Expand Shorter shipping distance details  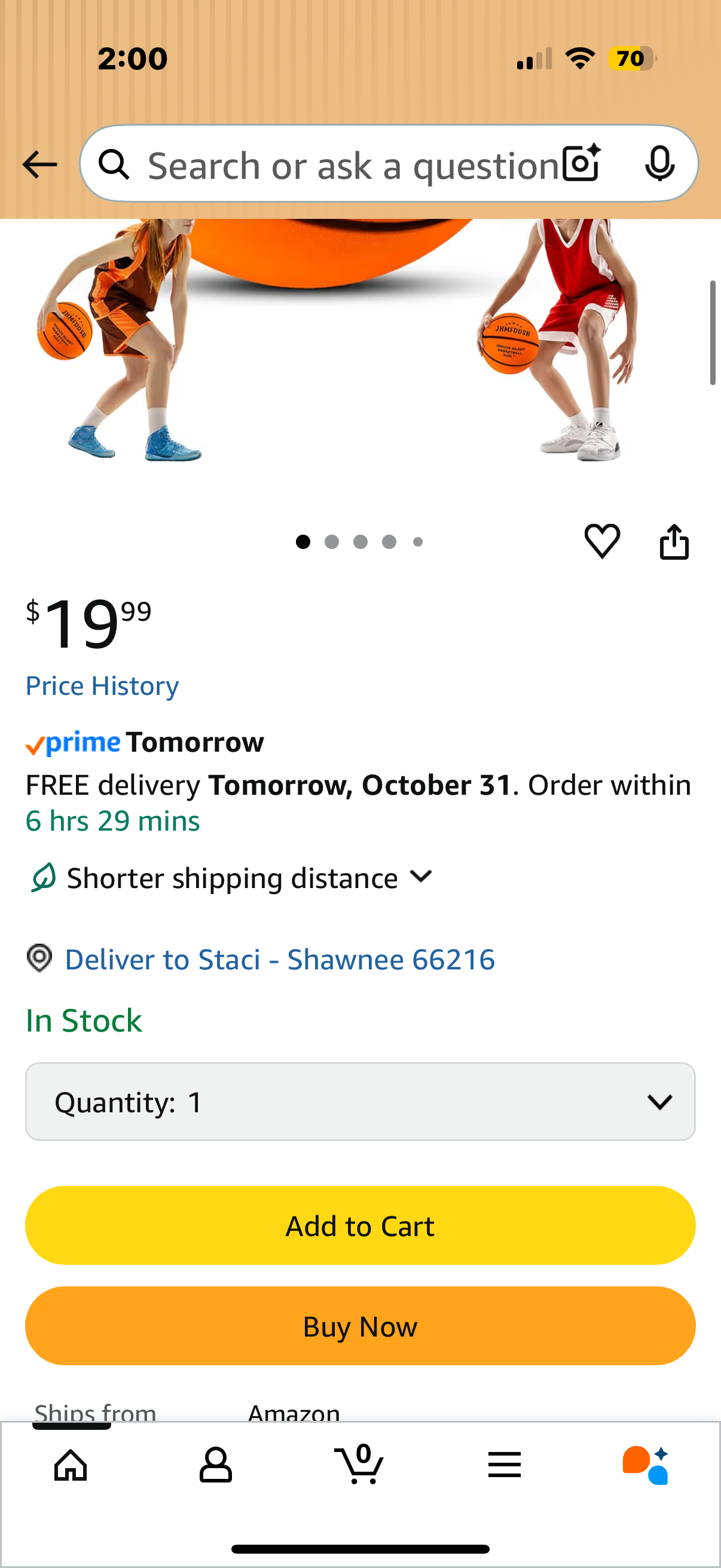pos(231,878)
